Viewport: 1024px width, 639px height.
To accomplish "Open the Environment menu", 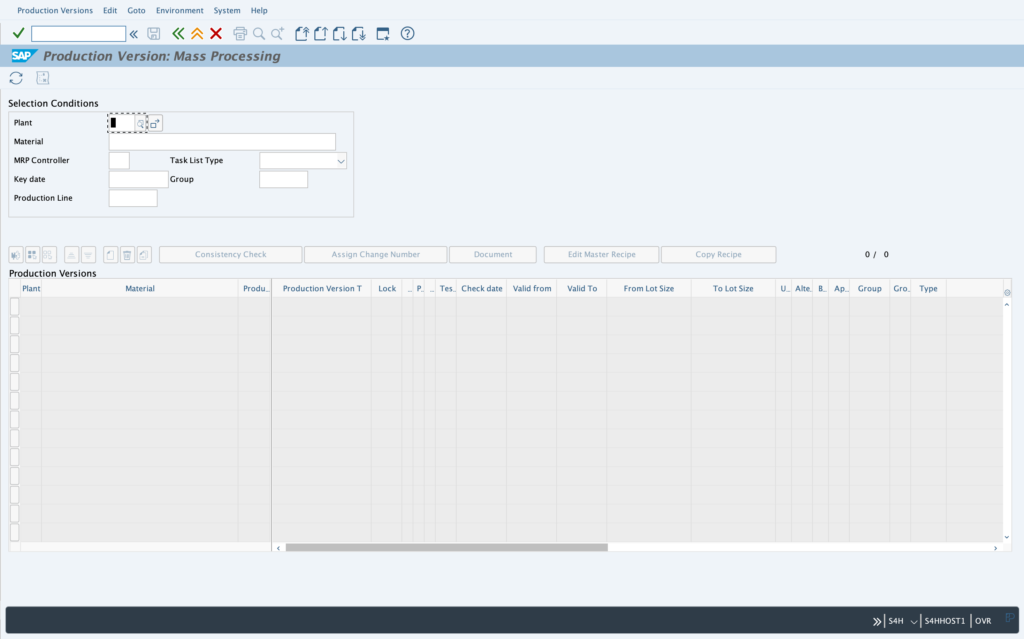I will [180, 10].
